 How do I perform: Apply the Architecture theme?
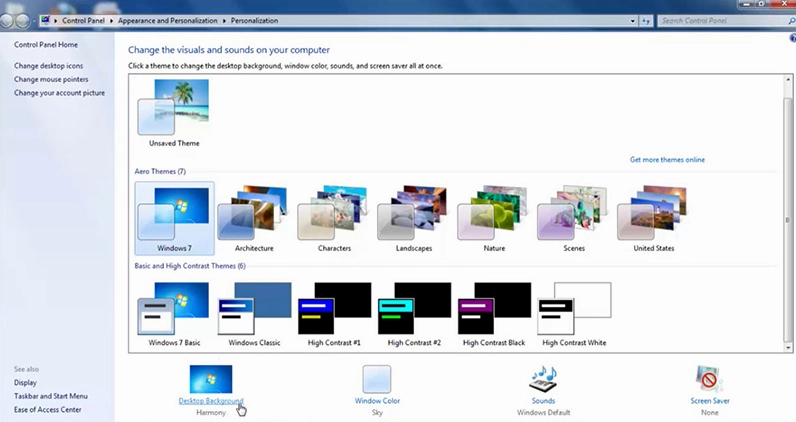(x=253, y=214)
